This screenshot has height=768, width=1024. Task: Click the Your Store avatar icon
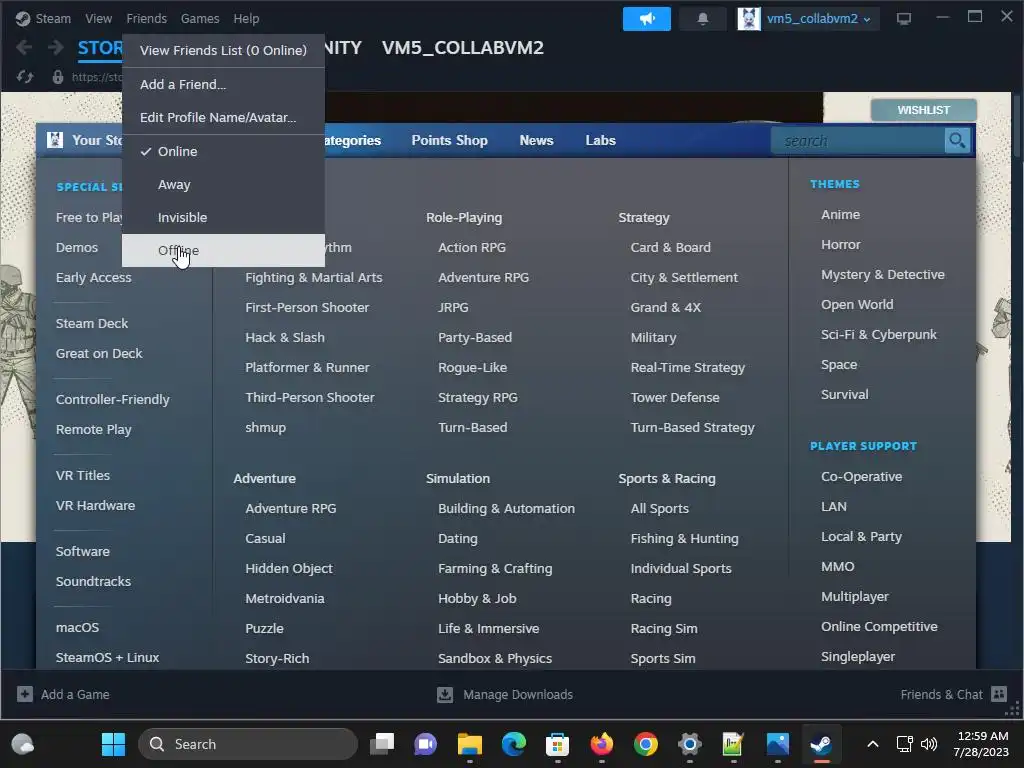(55, 140)
